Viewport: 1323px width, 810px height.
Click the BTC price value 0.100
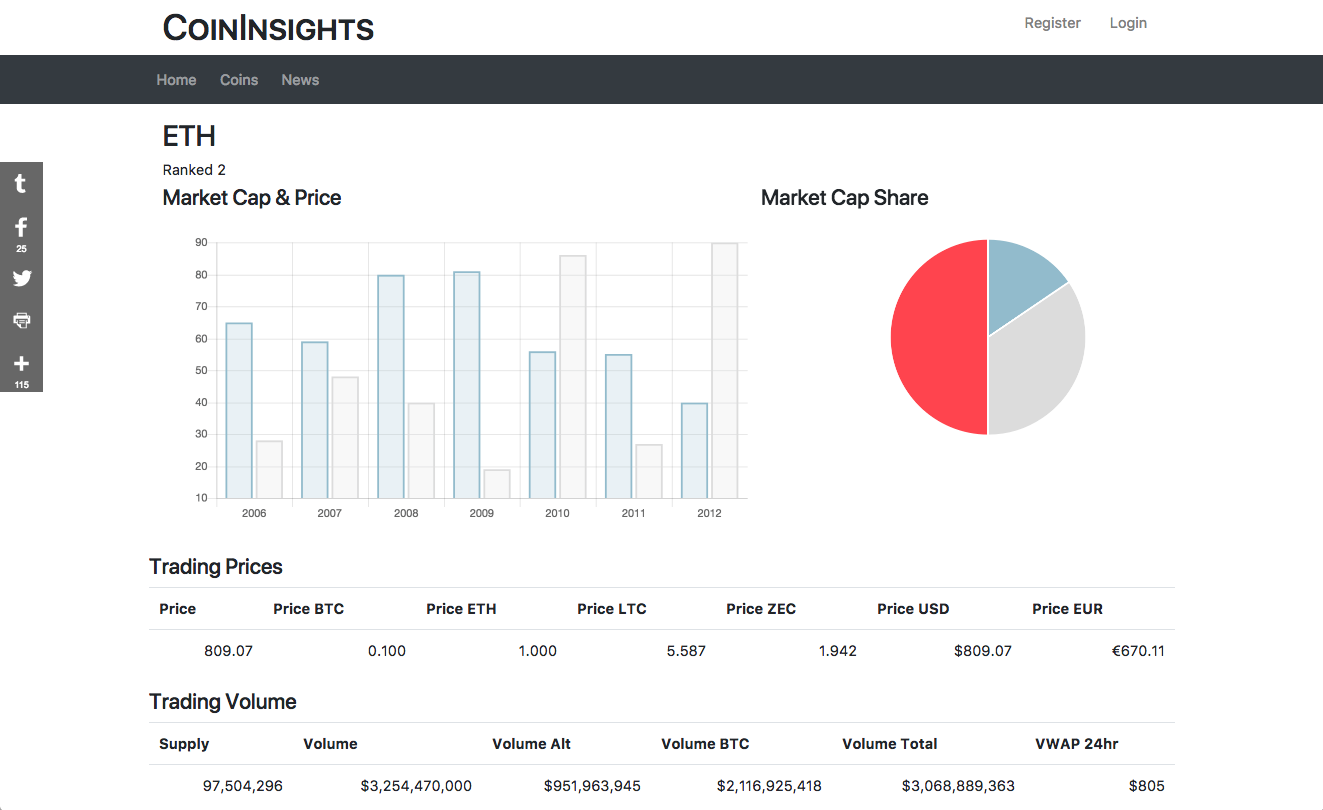pyautogui.click(x=387, y=651)
